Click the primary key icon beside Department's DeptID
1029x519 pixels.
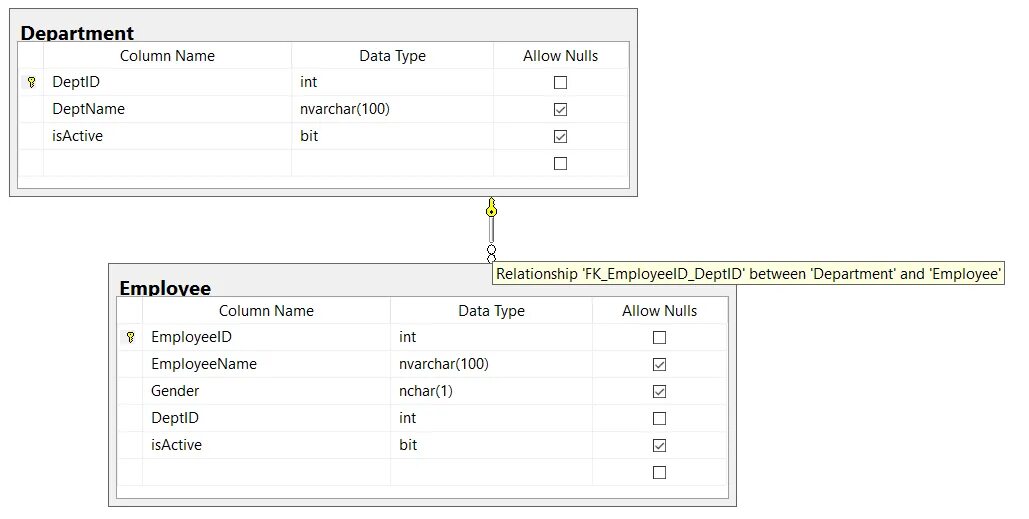pos(31,82)
